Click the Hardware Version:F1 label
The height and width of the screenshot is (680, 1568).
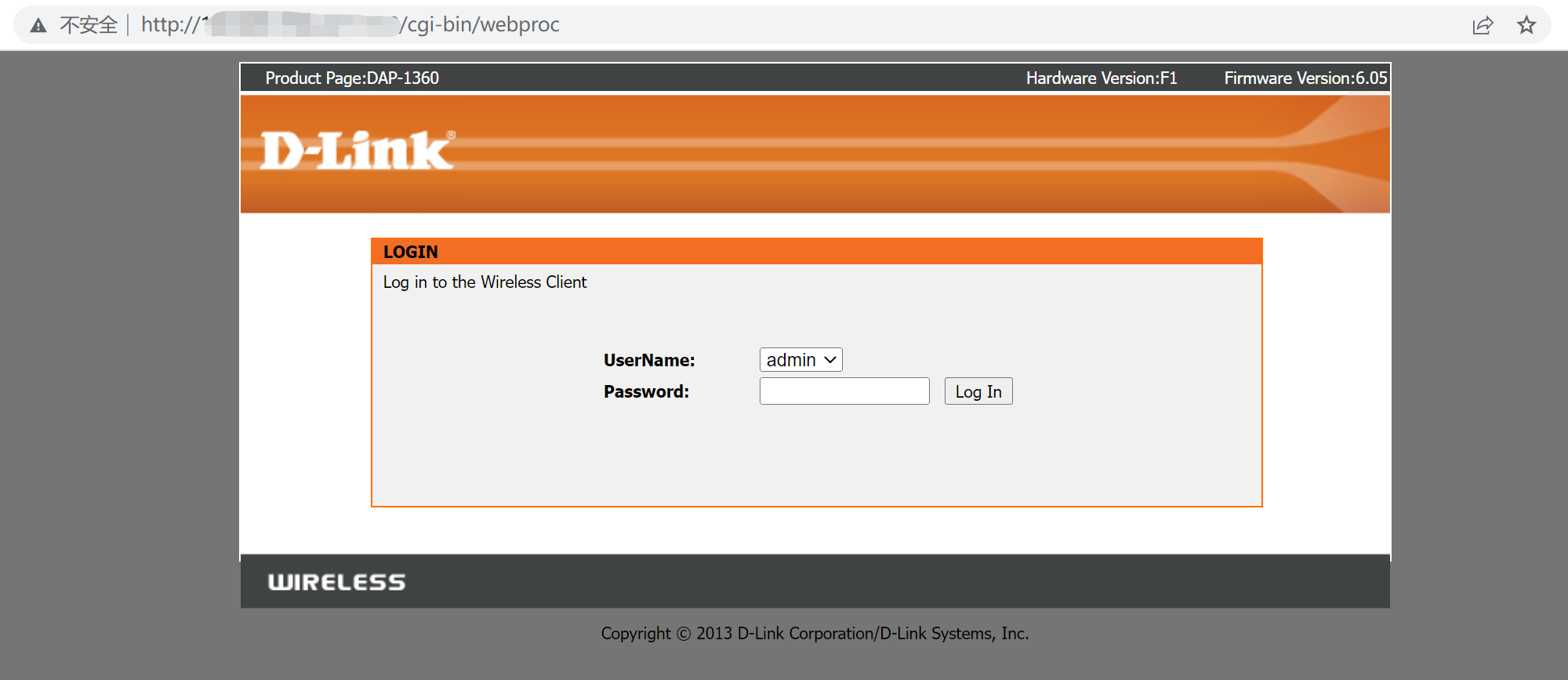pos(1101,78)
